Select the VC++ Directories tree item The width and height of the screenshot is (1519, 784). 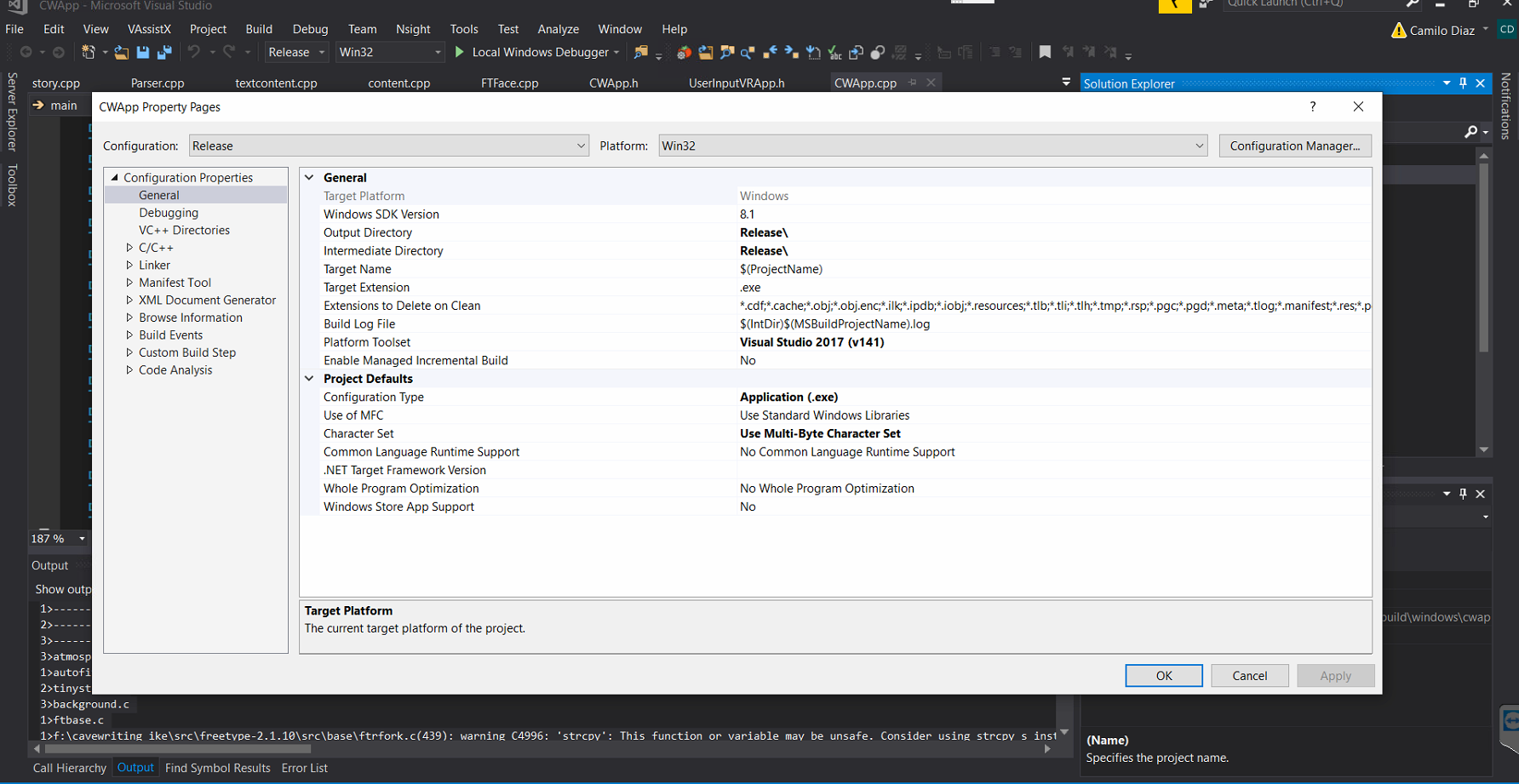click(184, 230)
